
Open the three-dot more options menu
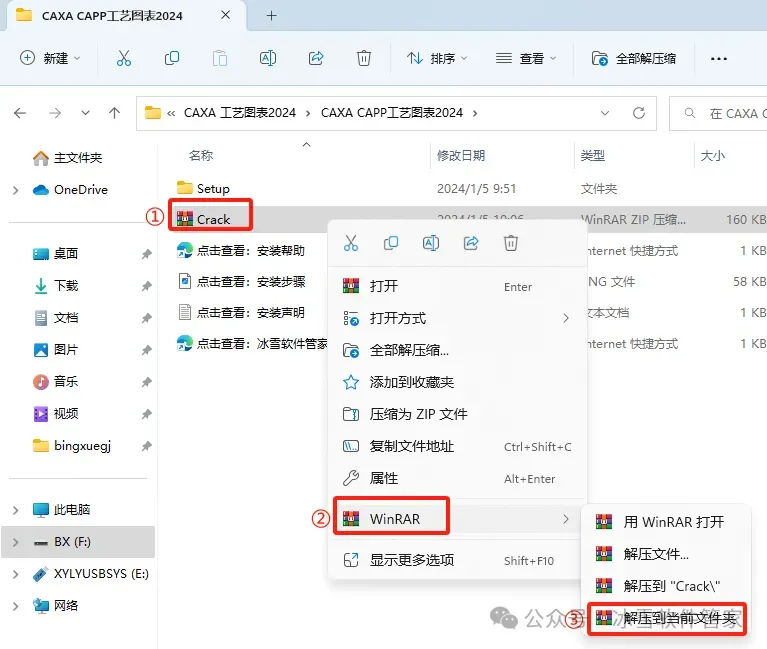click(x=719, y=59)
